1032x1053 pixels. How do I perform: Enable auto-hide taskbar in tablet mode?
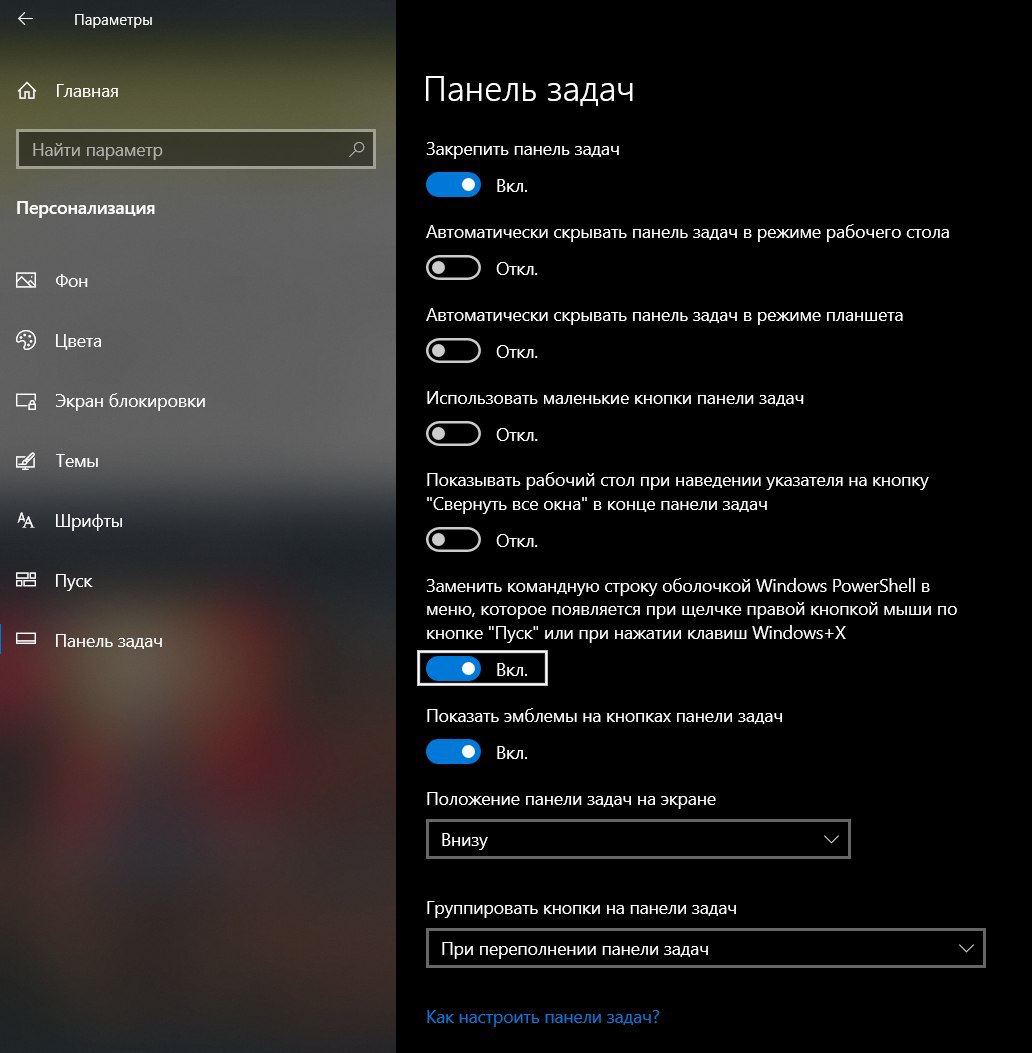(x=453, y=351)
